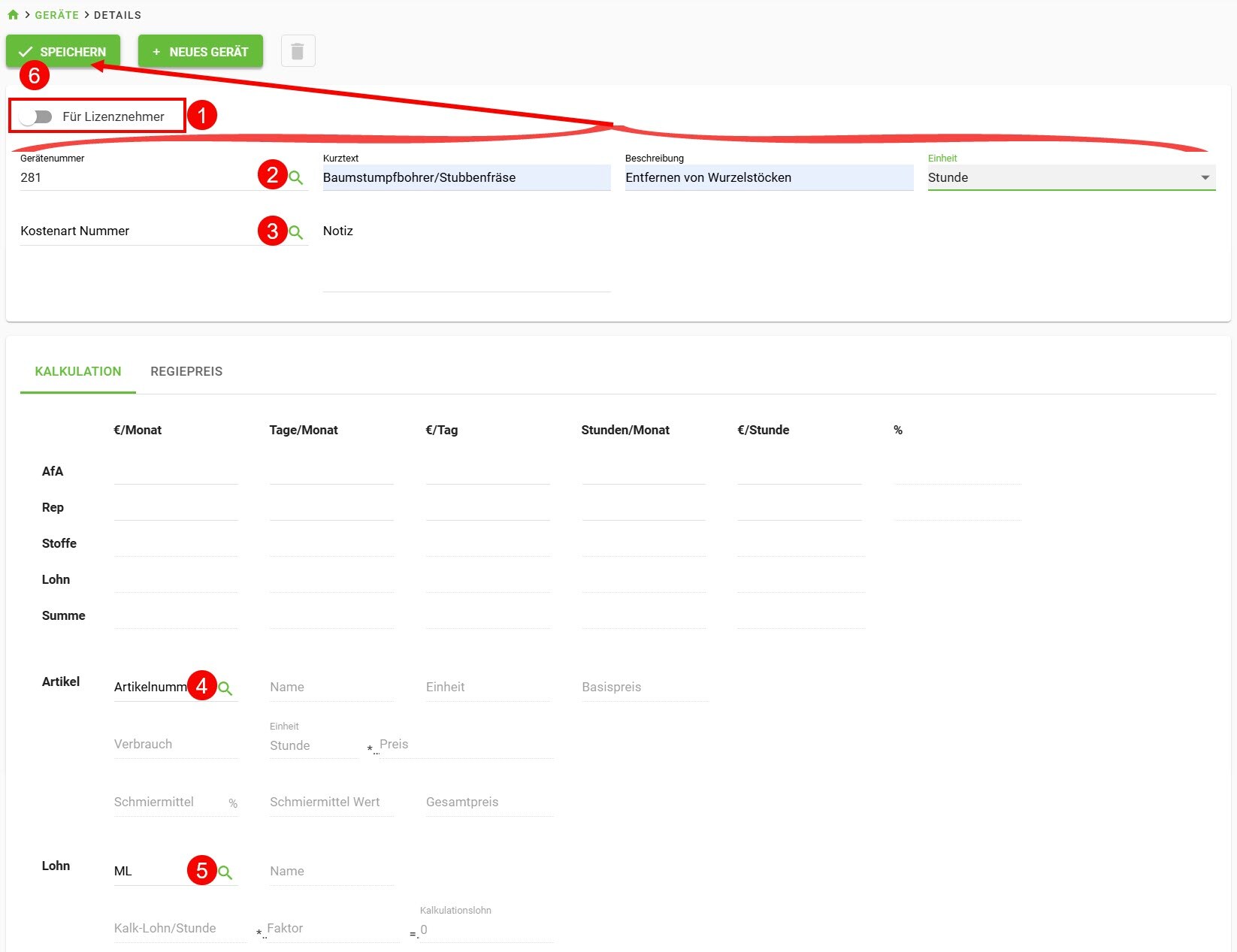Viewport: 1237px width, 952px height.
Task: Click the Lohn Name field
Action: coord(331,871)
